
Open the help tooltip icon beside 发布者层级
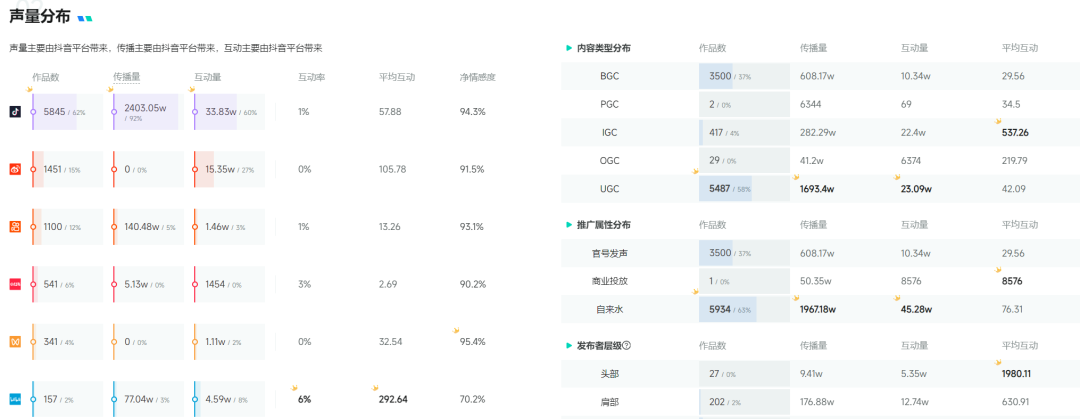[x=626, y=345]
